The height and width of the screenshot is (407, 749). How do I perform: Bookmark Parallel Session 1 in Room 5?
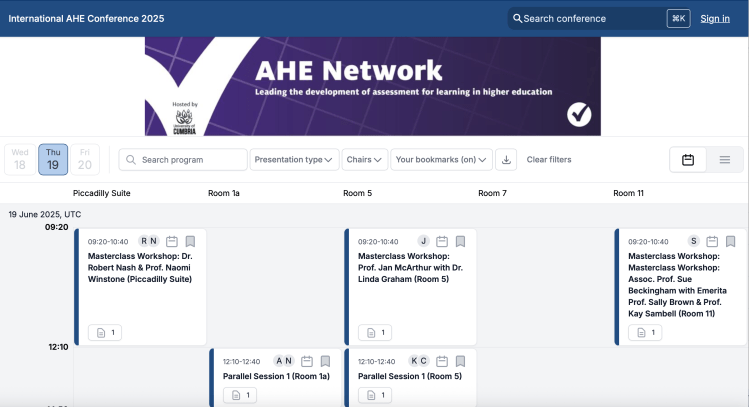[460, 361]
